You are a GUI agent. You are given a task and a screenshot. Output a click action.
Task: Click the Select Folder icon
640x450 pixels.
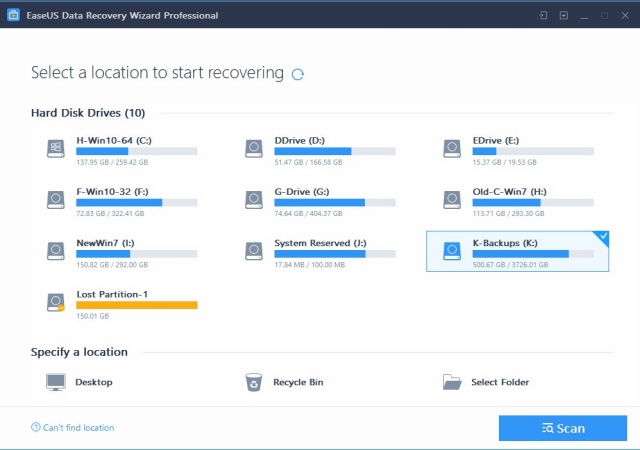coord(452,382)
